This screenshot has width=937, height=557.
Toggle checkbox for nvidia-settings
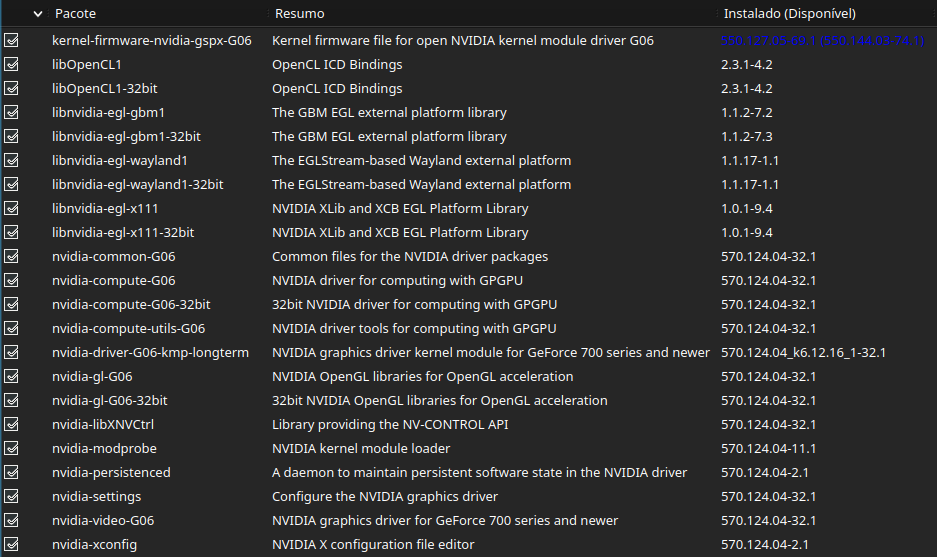[x=11, y=496]
